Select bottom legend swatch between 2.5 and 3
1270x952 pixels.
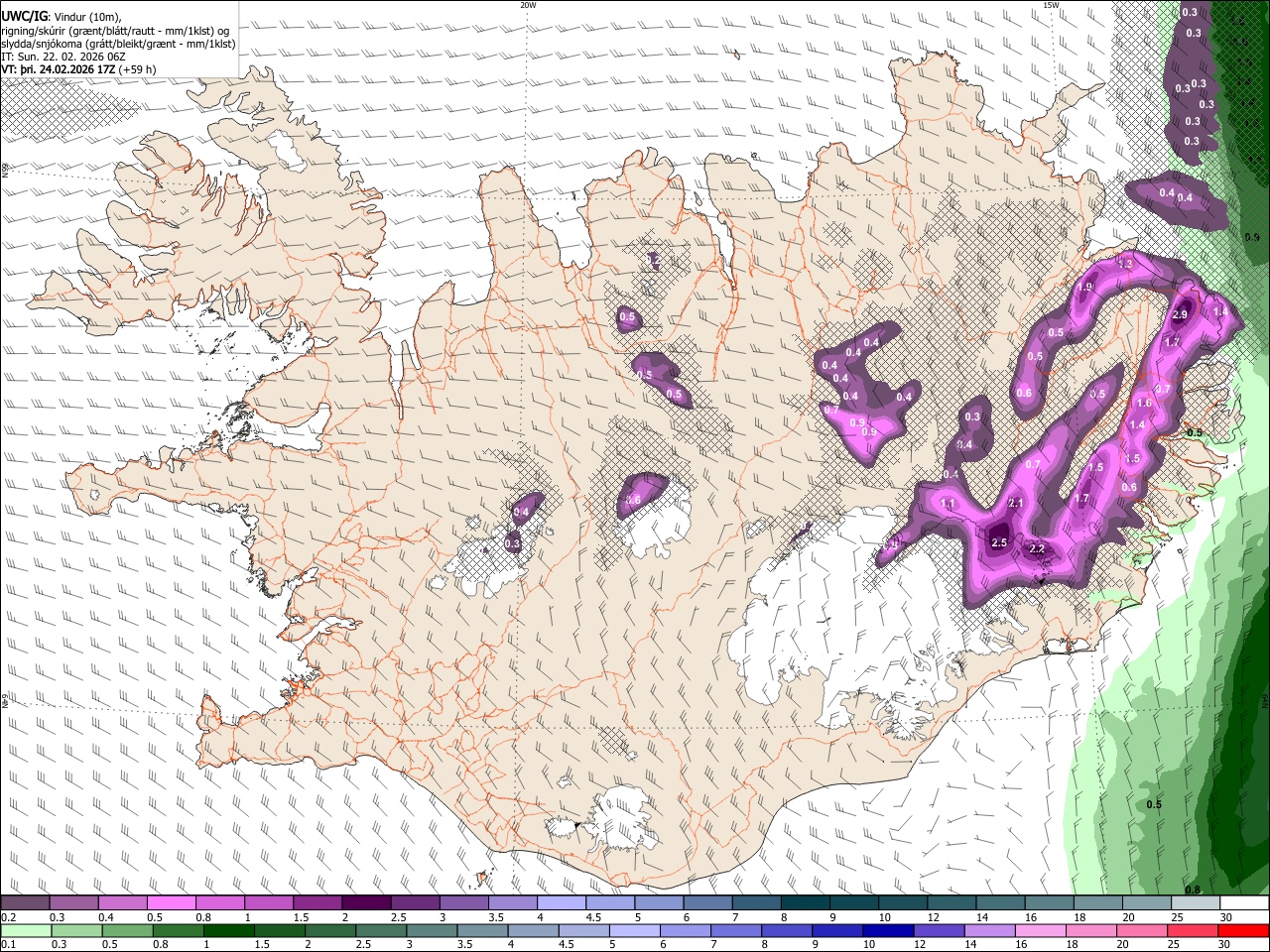[x=381, y=931]
